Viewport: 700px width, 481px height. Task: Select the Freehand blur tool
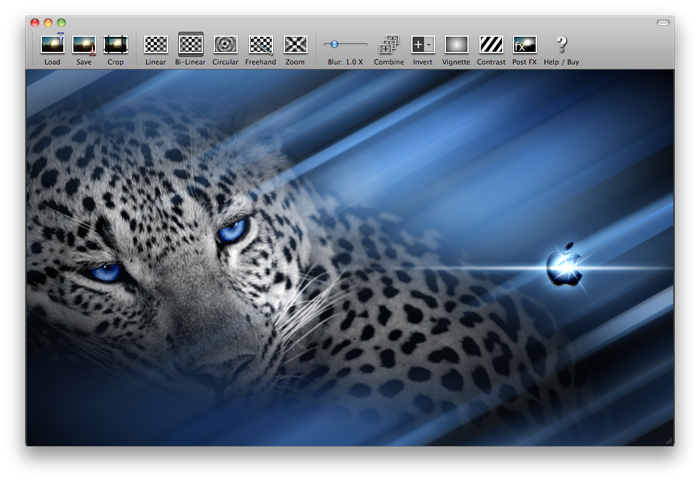261,45
